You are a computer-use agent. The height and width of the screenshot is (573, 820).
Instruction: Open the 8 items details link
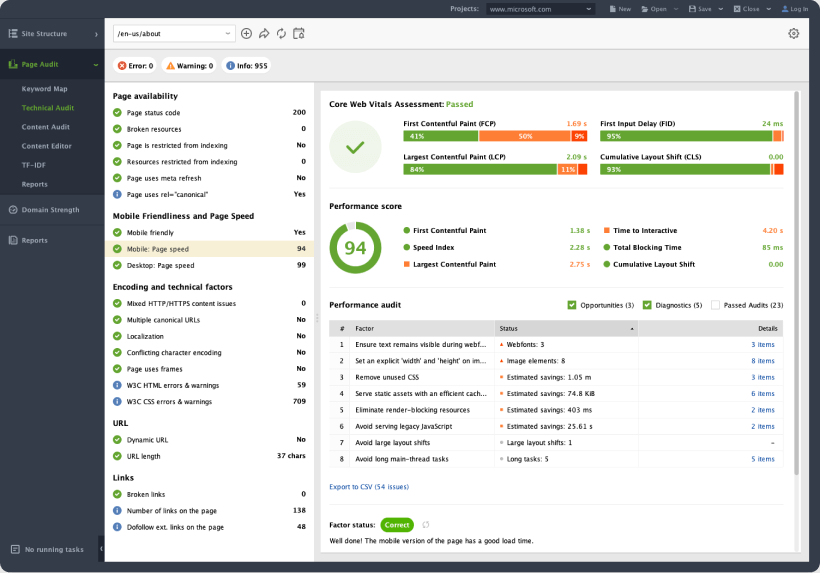tap(763, 361)
